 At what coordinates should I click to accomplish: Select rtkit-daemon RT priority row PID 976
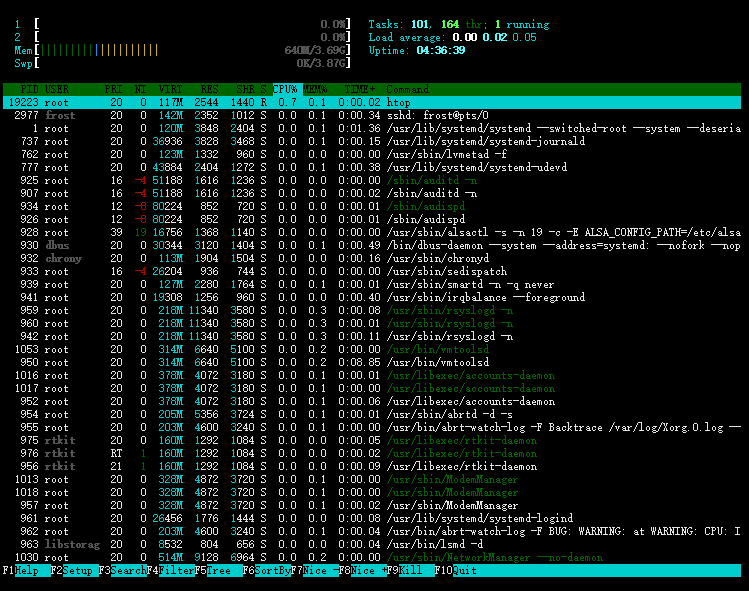point(372,453)
